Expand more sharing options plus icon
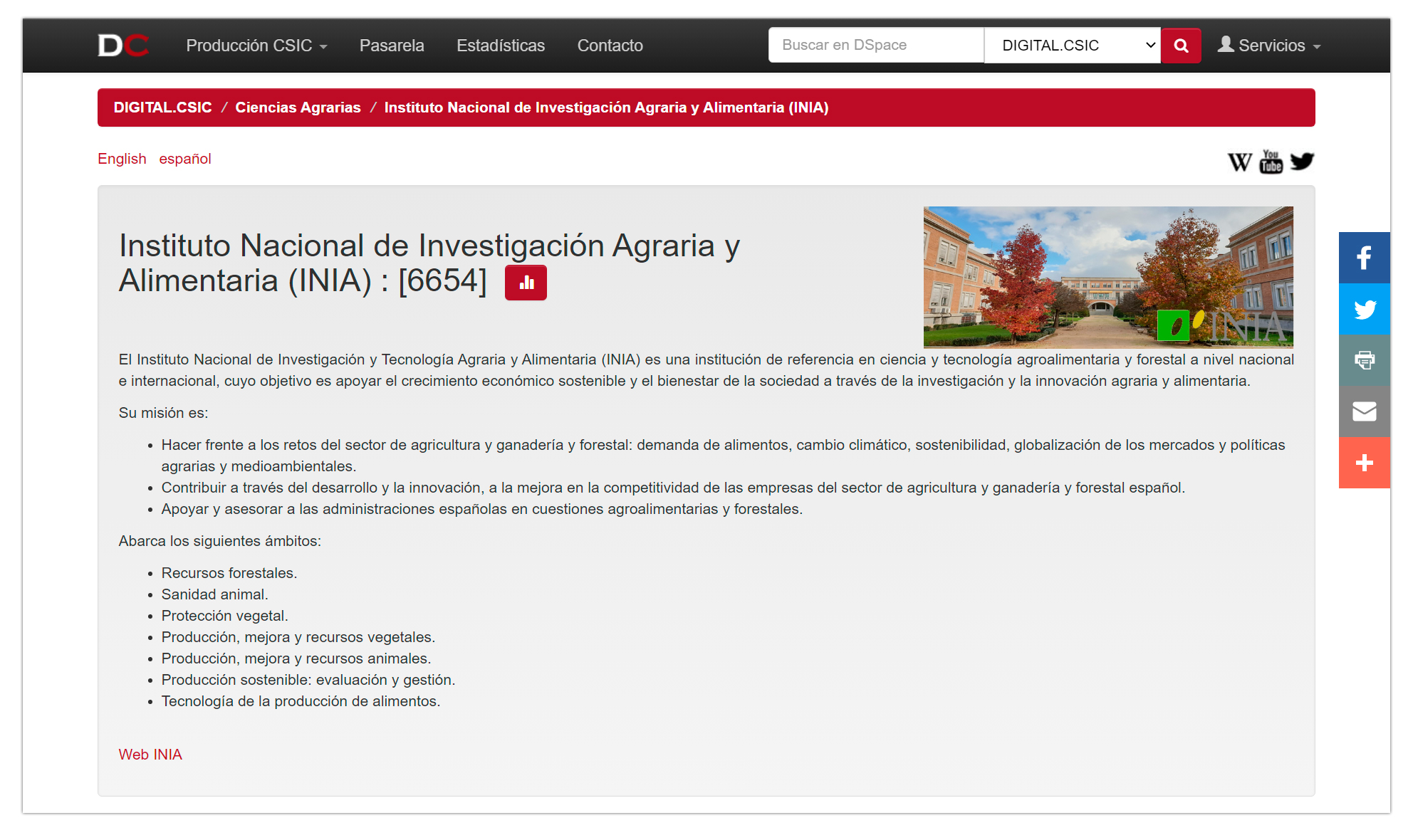The image size is (1413, 840). click(x=1364, y=463)
